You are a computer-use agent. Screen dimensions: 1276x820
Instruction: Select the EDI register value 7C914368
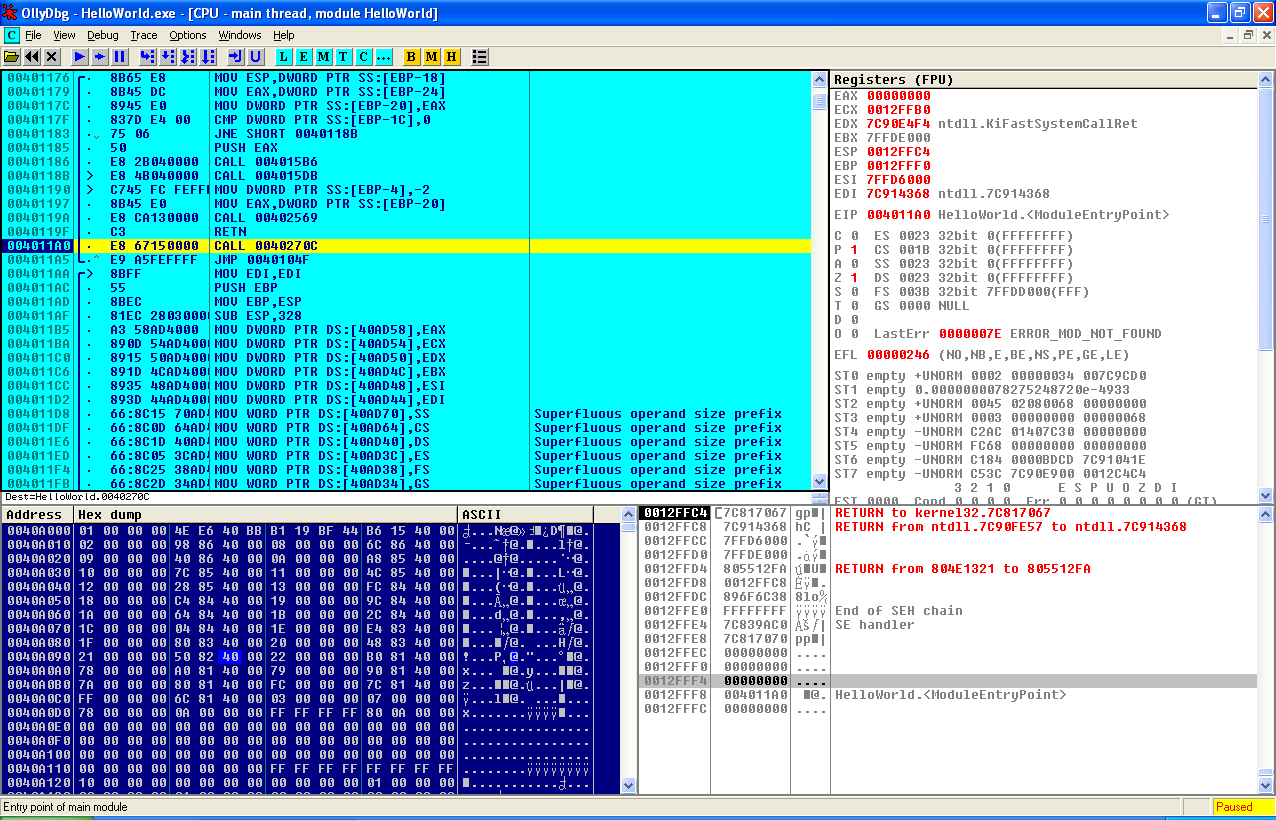pyautogui.click(x=898, y=194)
